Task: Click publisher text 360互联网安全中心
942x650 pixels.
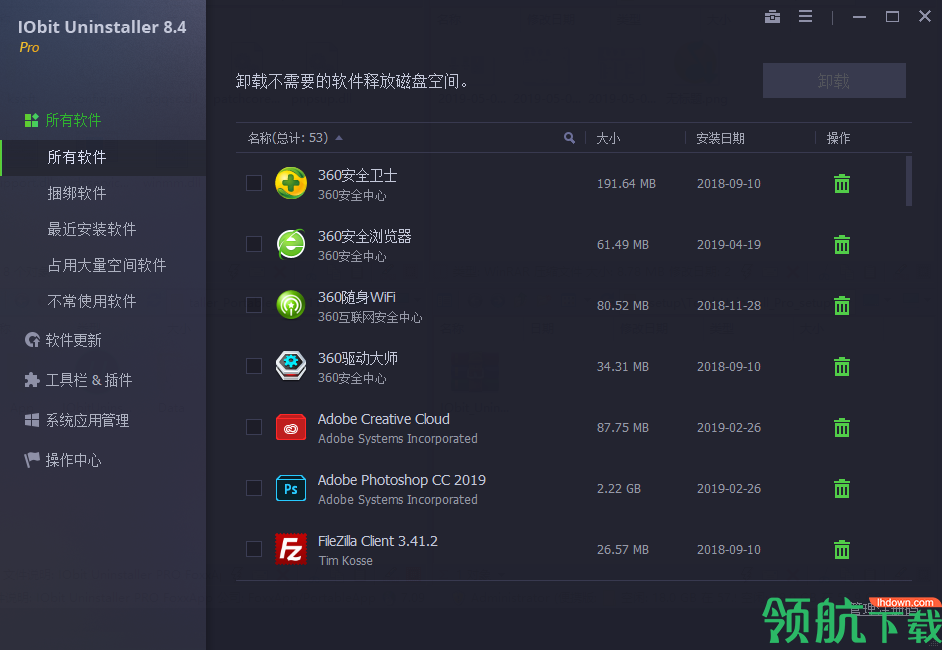Action: 370,317
